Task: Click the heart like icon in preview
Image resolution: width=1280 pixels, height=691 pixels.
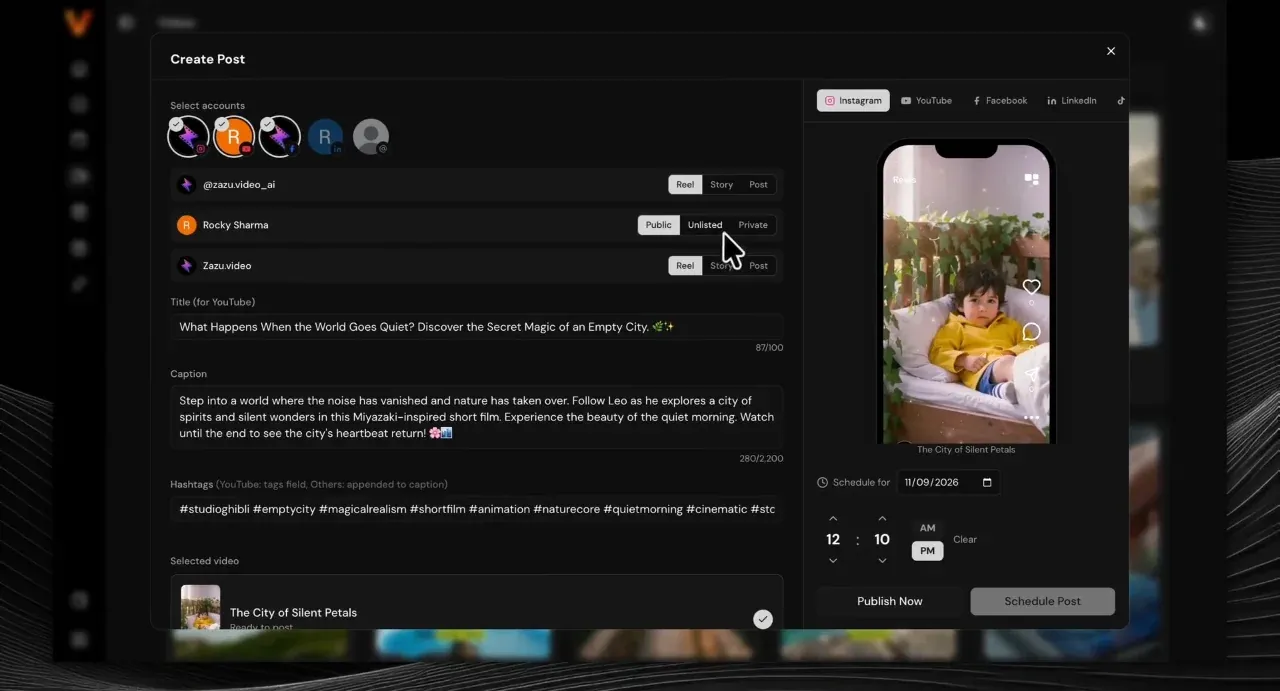Action: pos(1032,287)
